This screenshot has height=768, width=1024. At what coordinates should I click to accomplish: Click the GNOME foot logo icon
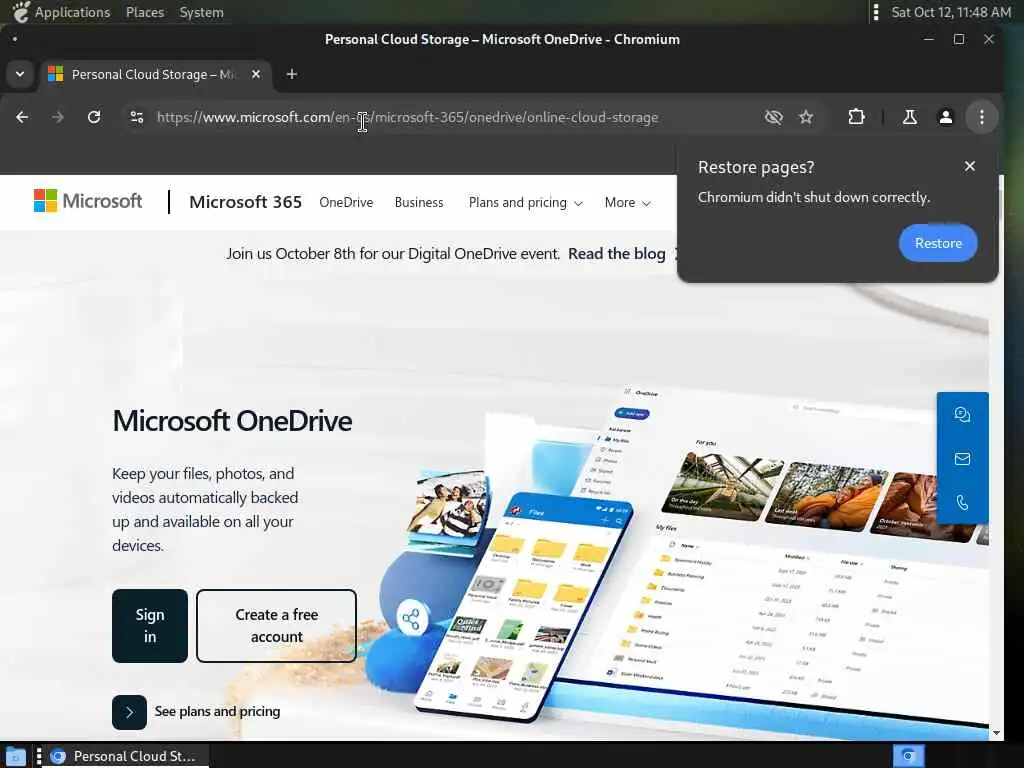point(20,12)
